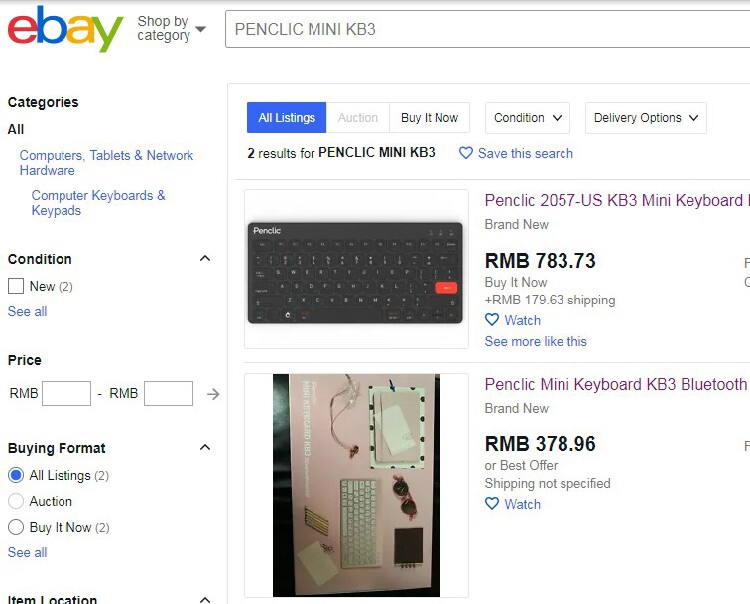Collapse the Condition sidebar section
Screen dimensions: 750x604
point(205,259)
